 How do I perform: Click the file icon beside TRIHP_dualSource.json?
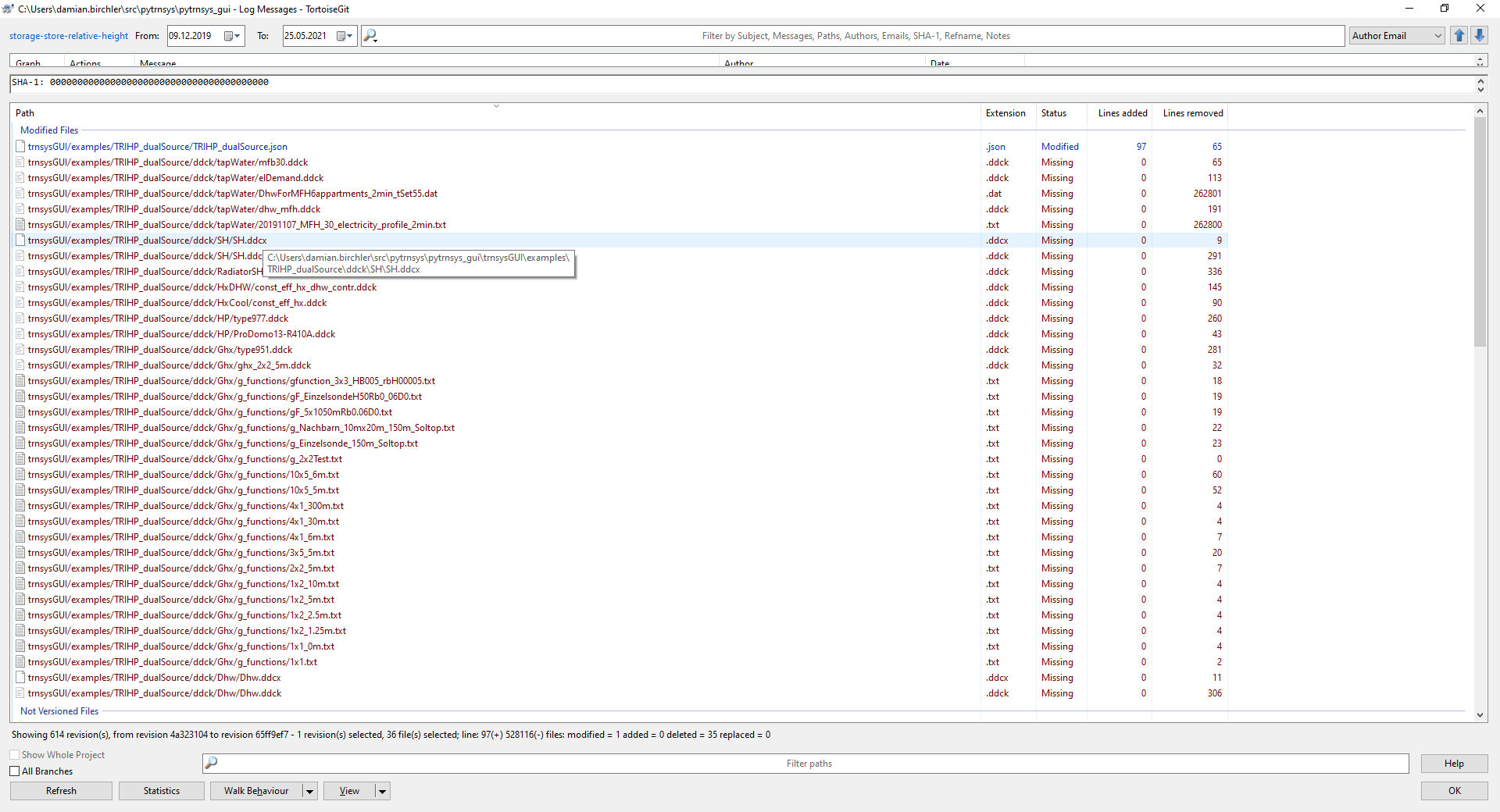tap(19, 146)
